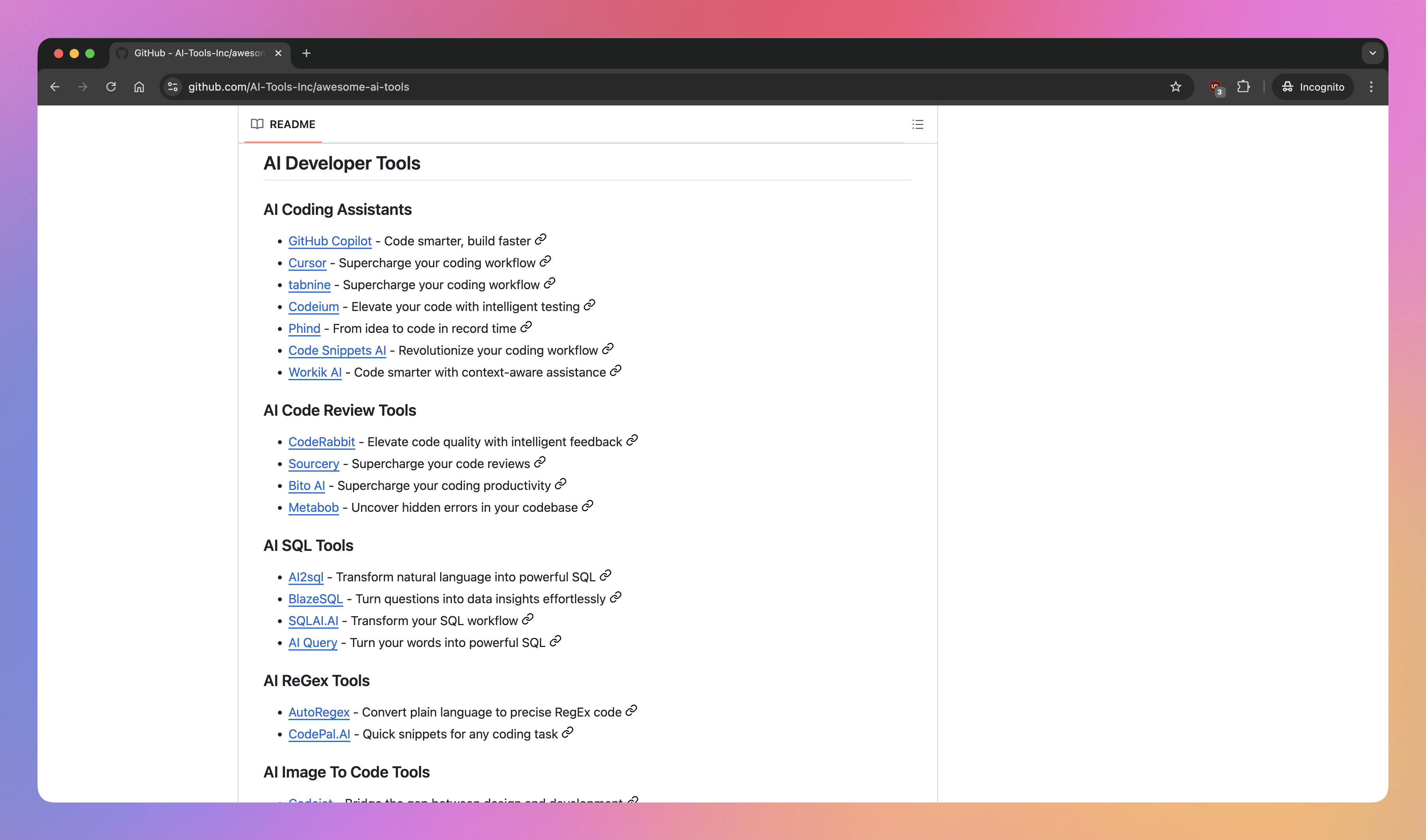Viewport: 1426px width, 840px height.
Task: Reload the page
Action: [111, 87]
